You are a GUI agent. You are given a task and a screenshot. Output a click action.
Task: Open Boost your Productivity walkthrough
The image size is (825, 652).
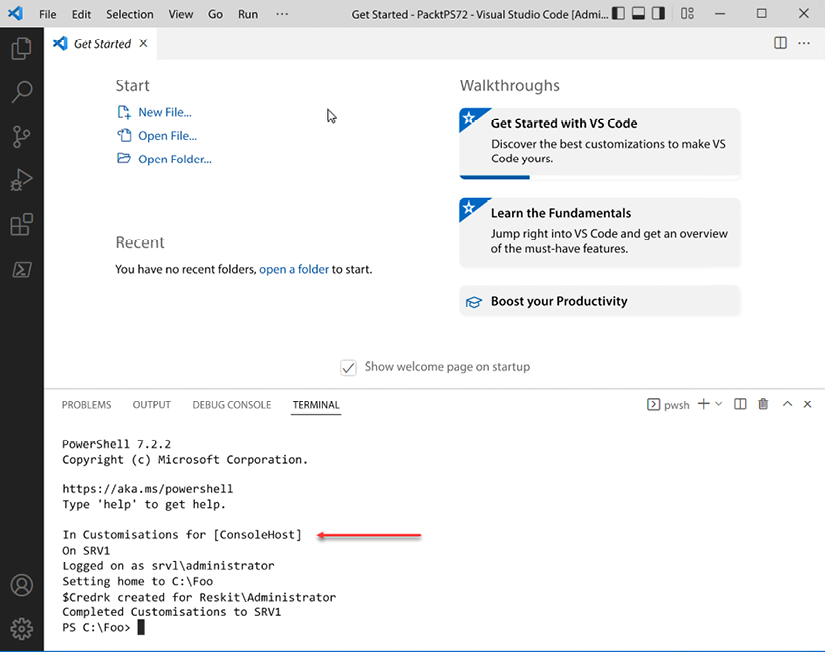coord(600,301)
